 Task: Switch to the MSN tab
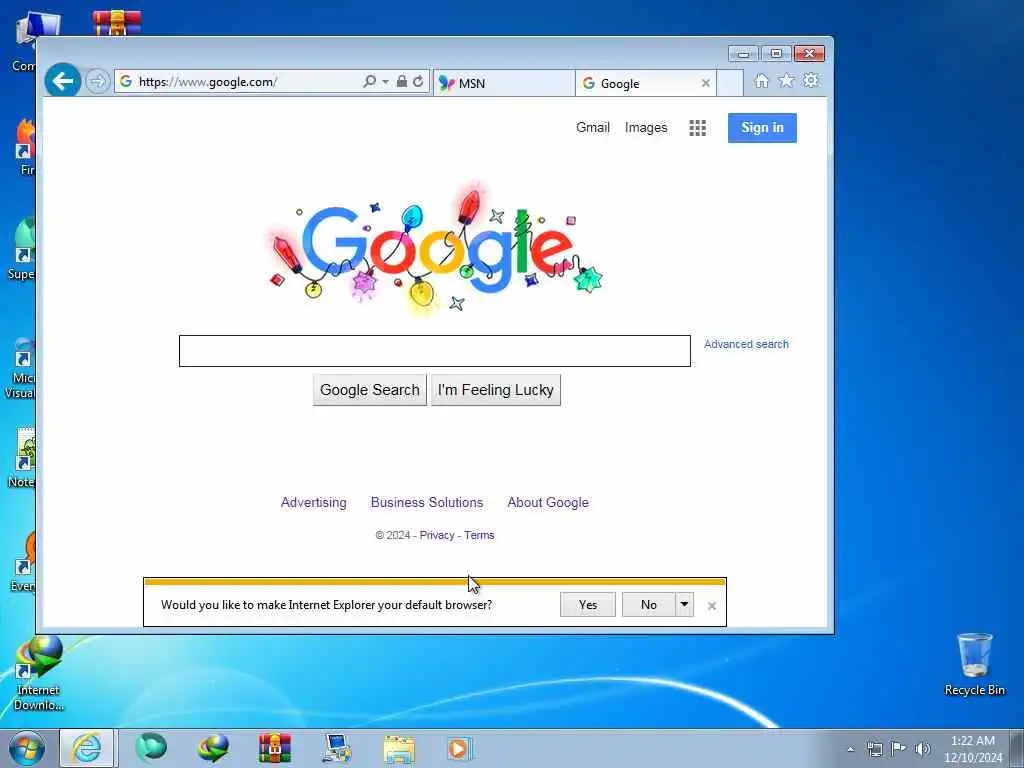coord(504,83)
